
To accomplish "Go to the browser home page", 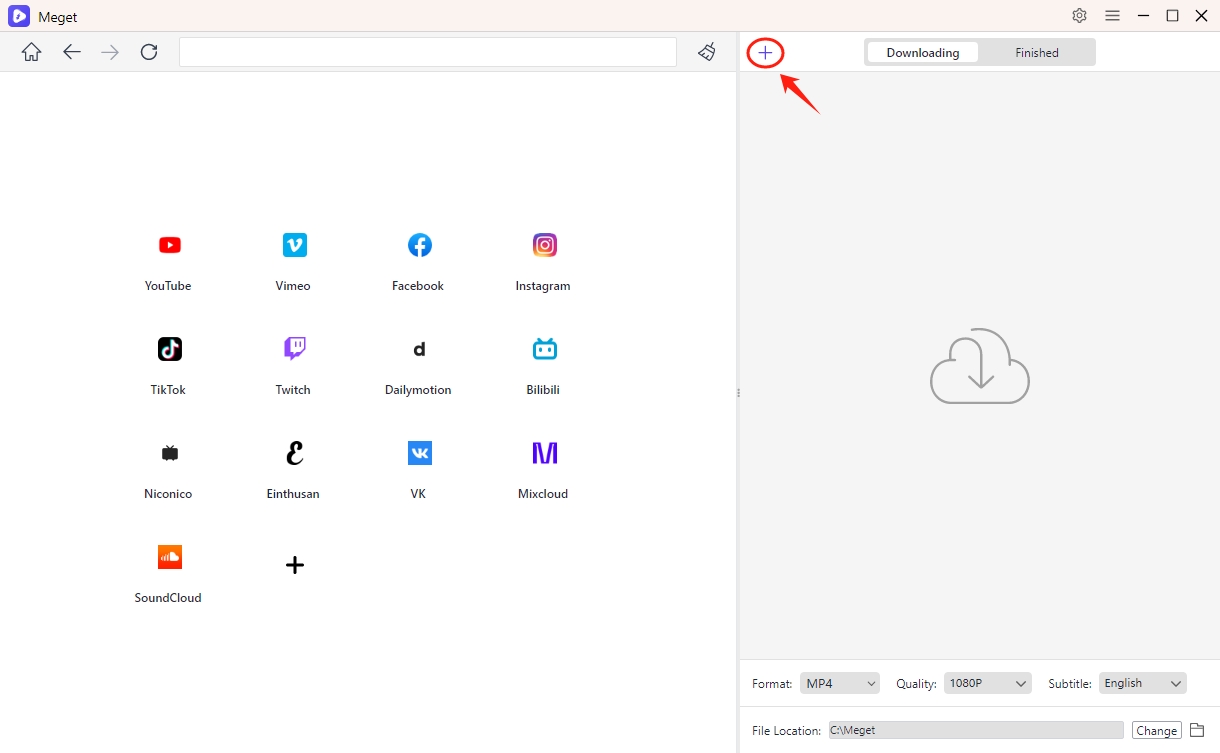I will pyautogui.click(x=32, y=52).
